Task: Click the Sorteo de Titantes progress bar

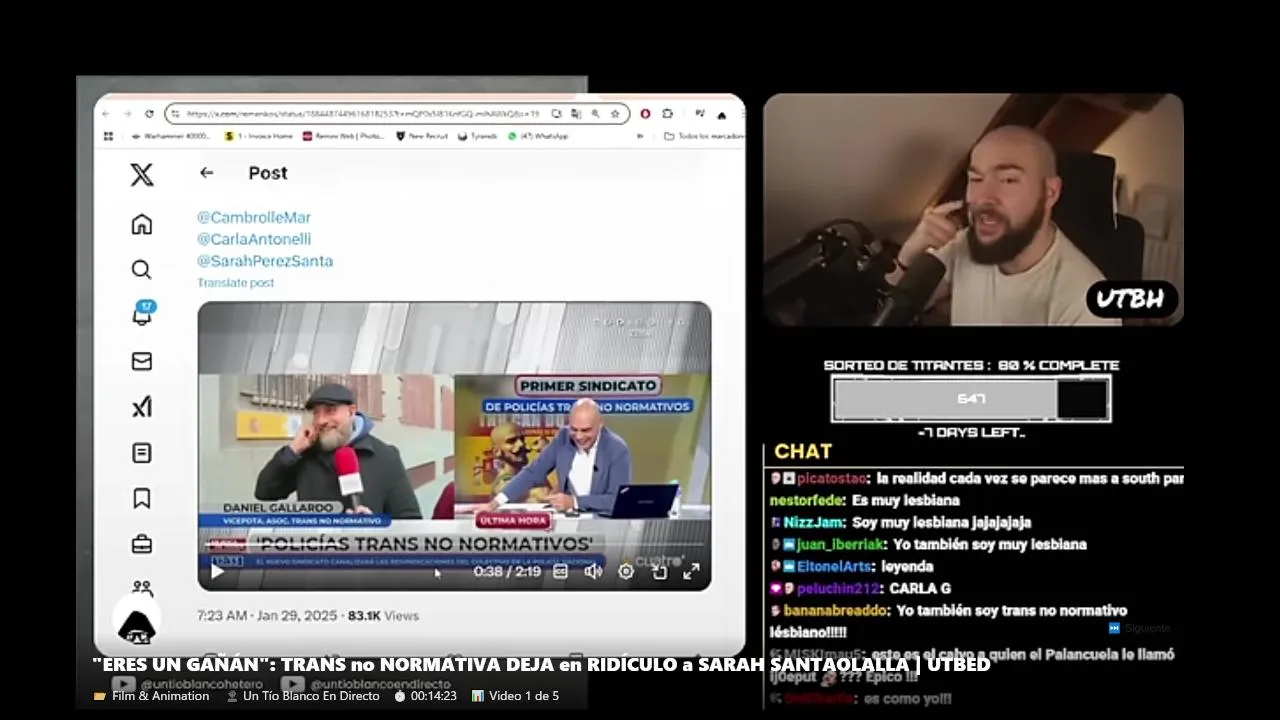Action: click(x=971, y=399)
